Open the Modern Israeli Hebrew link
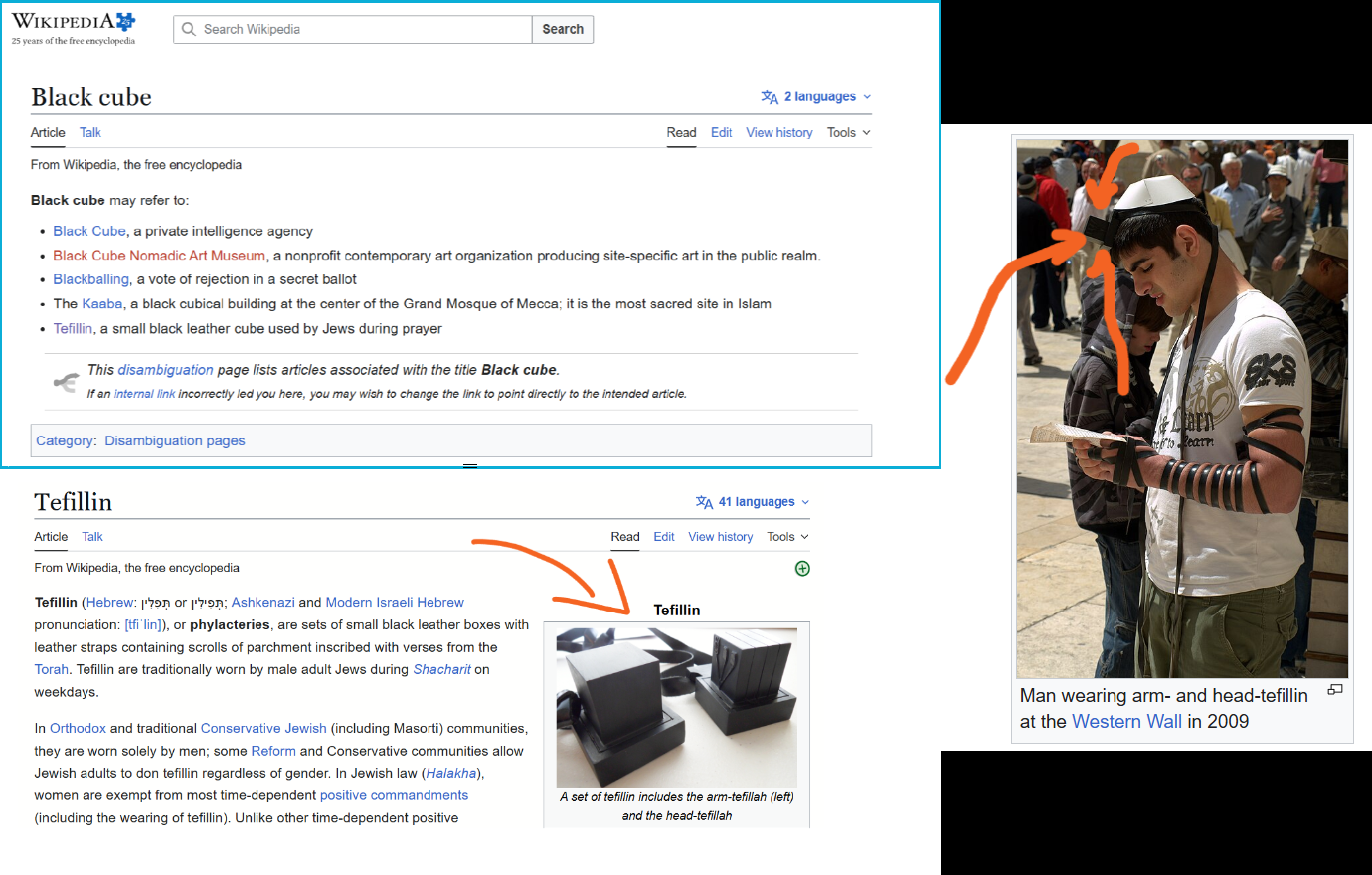This screenshot has height=875, width=1372. [x=395, y=603]
